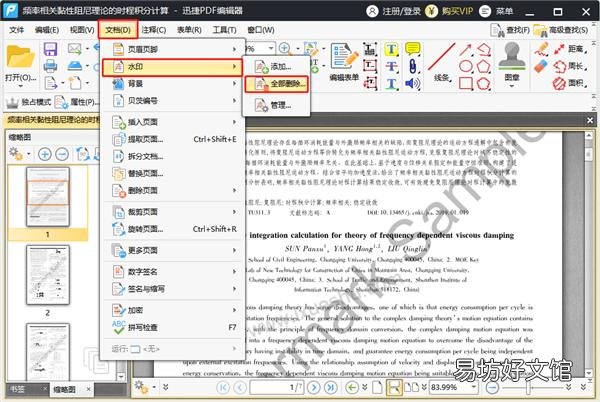Expand the 背景 submenu
Viewport: 600px width, 402px height.
tap(173, 84)
